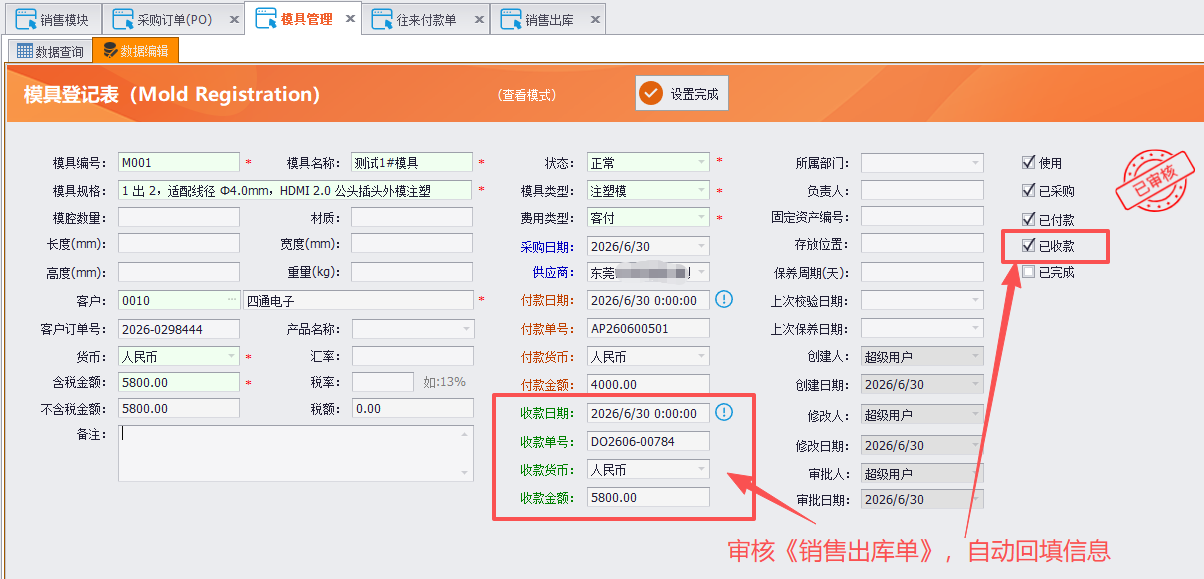Toggle the 已采购 checkbox
Screen dimensions: 1204x579
coord(1028,190)
